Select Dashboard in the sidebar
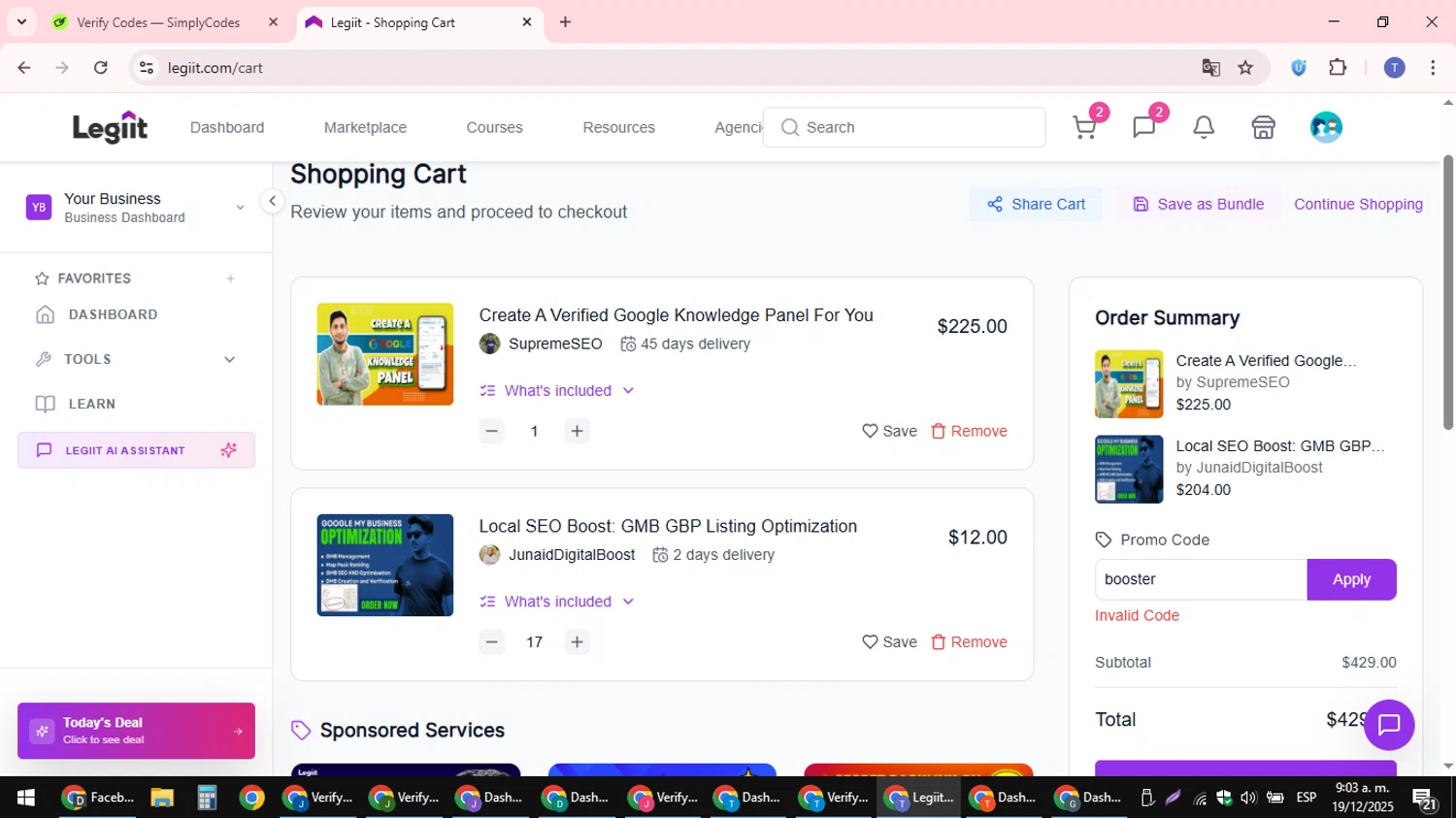 113,314
